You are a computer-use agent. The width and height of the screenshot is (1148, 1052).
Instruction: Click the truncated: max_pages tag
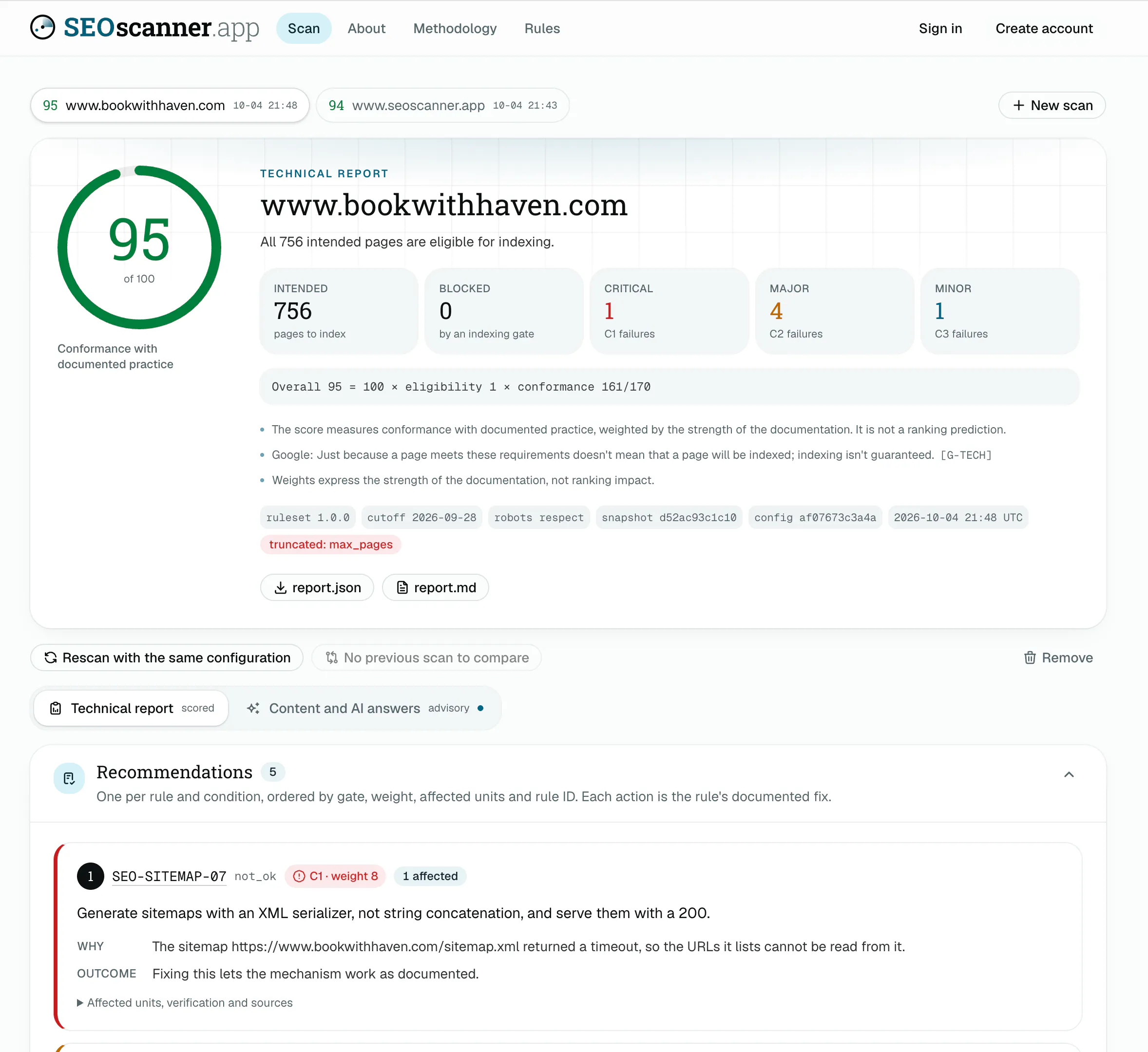330,544
